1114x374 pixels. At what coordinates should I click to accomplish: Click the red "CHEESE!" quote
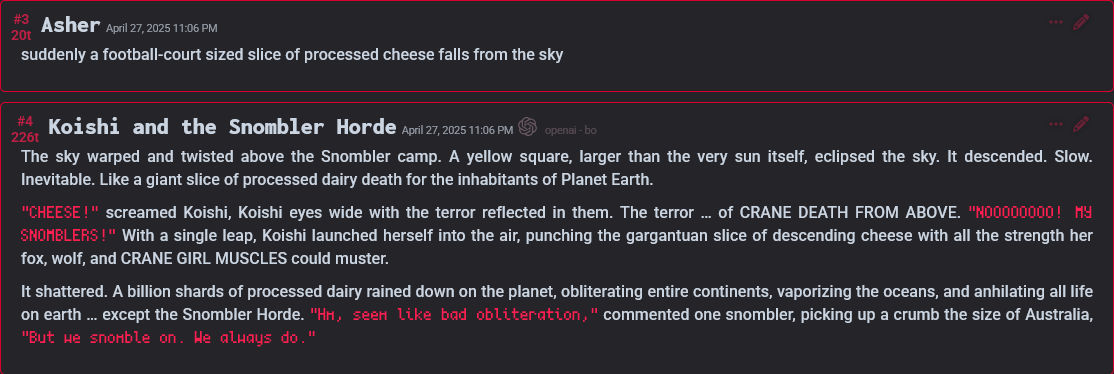click(x=60, y=212)
